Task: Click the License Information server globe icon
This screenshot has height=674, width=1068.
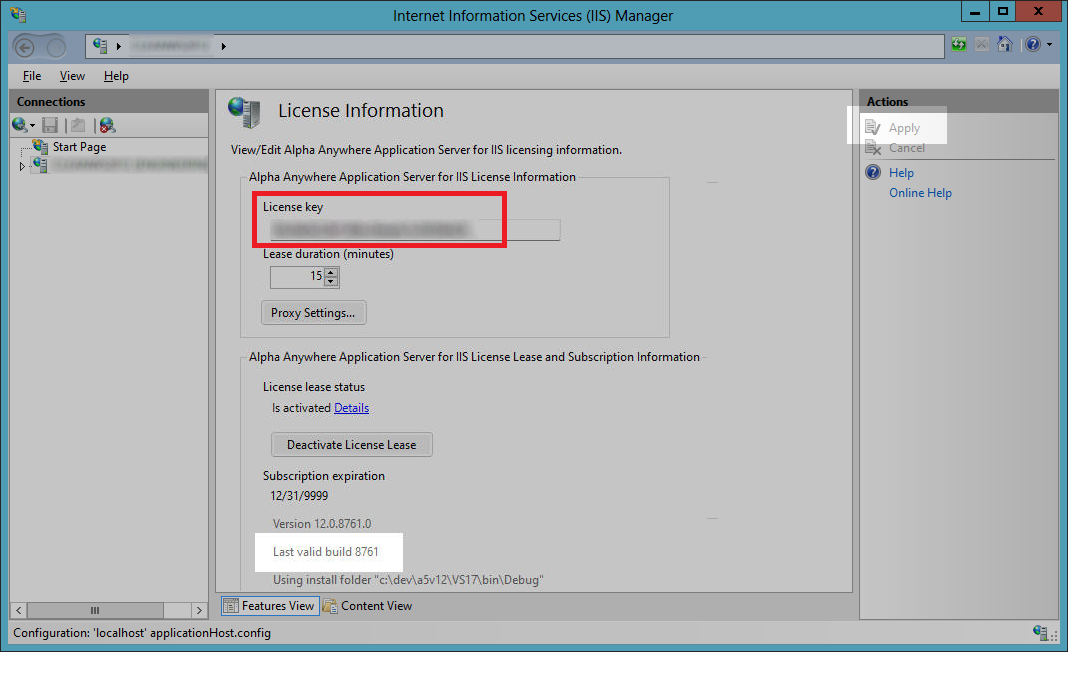Action: [x=245, y=112]
